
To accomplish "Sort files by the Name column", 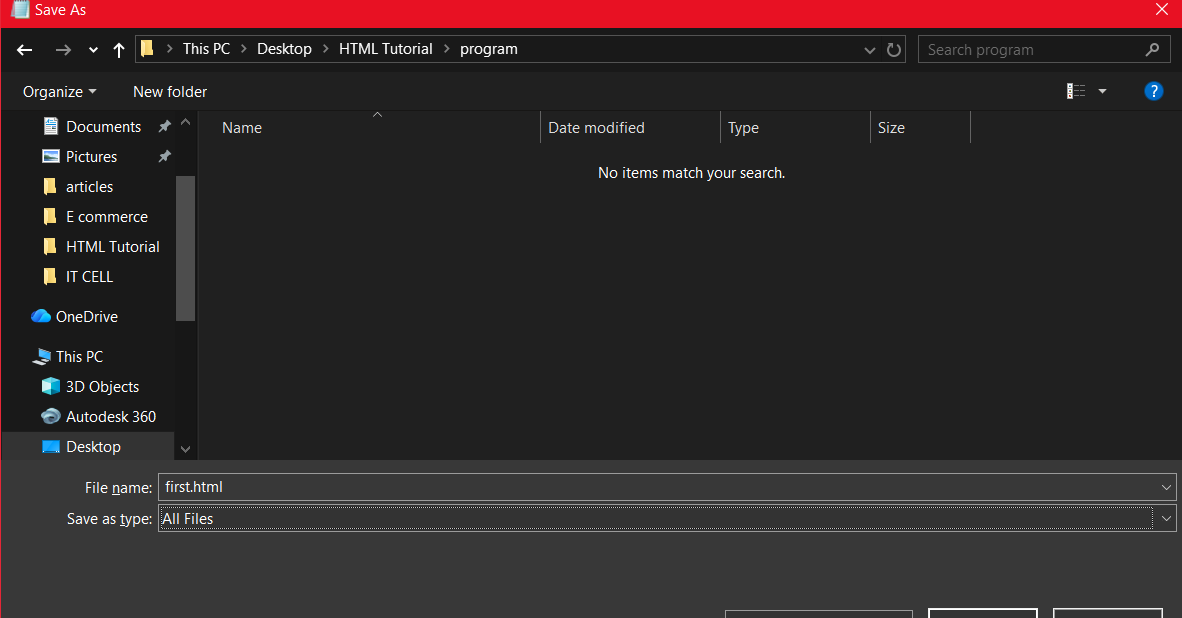I will coord(242,128).
